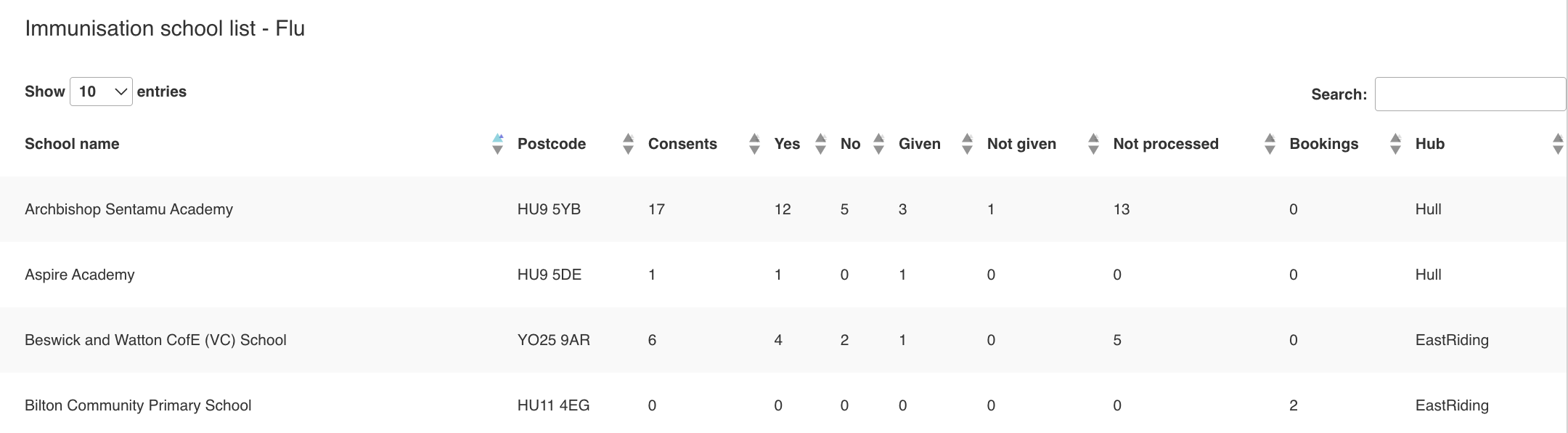Viewport: 1568px width, 433px height.
Task: Click sort arrows beside No column
Action: coord(878,144)
